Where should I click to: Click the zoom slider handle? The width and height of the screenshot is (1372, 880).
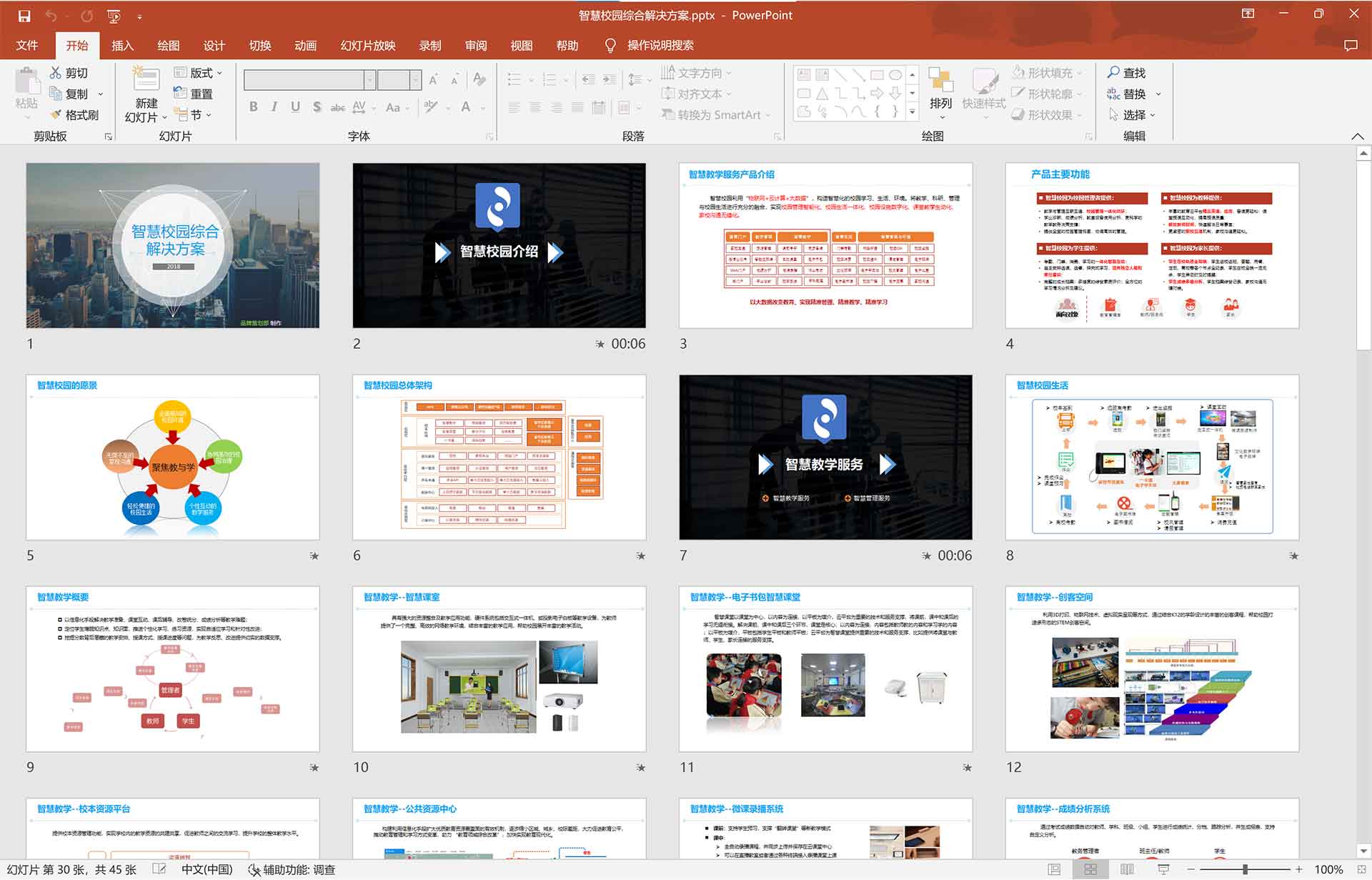(x=1245, y=869)
